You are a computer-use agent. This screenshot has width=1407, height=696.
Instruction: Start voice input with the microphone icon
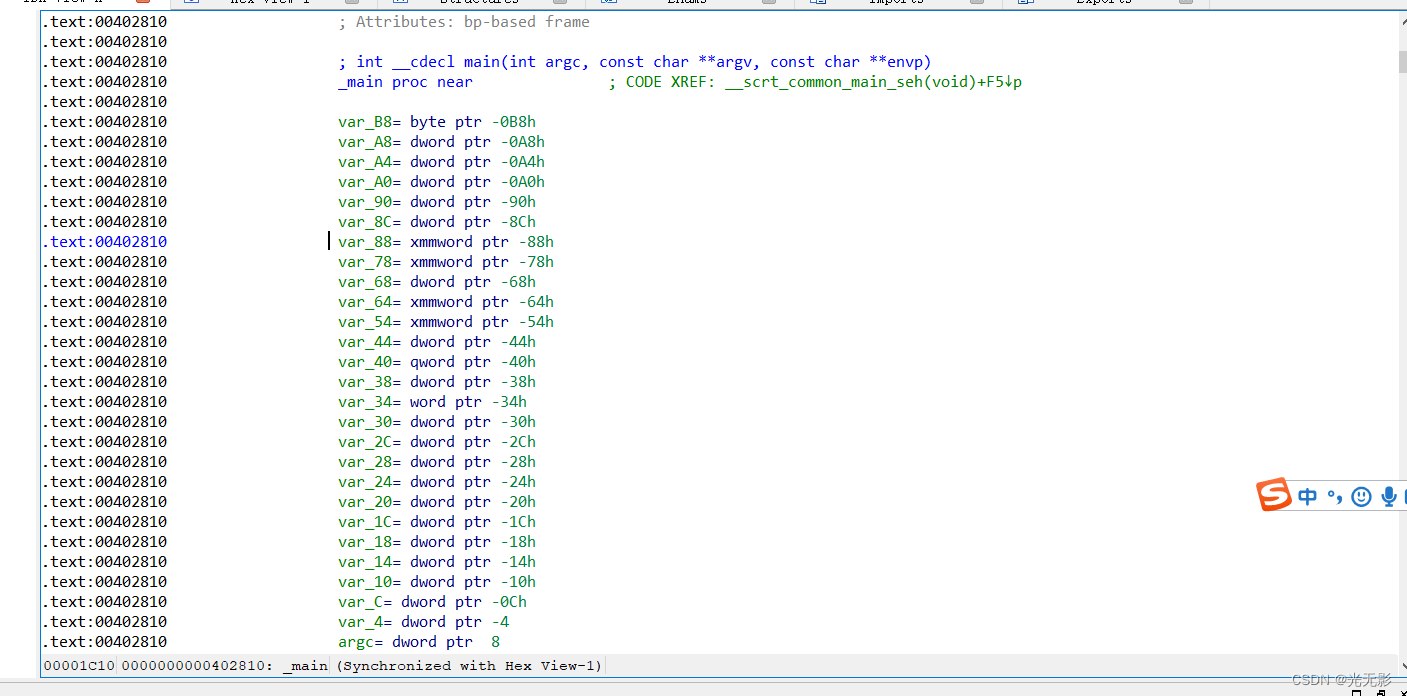pos(1388,496)
